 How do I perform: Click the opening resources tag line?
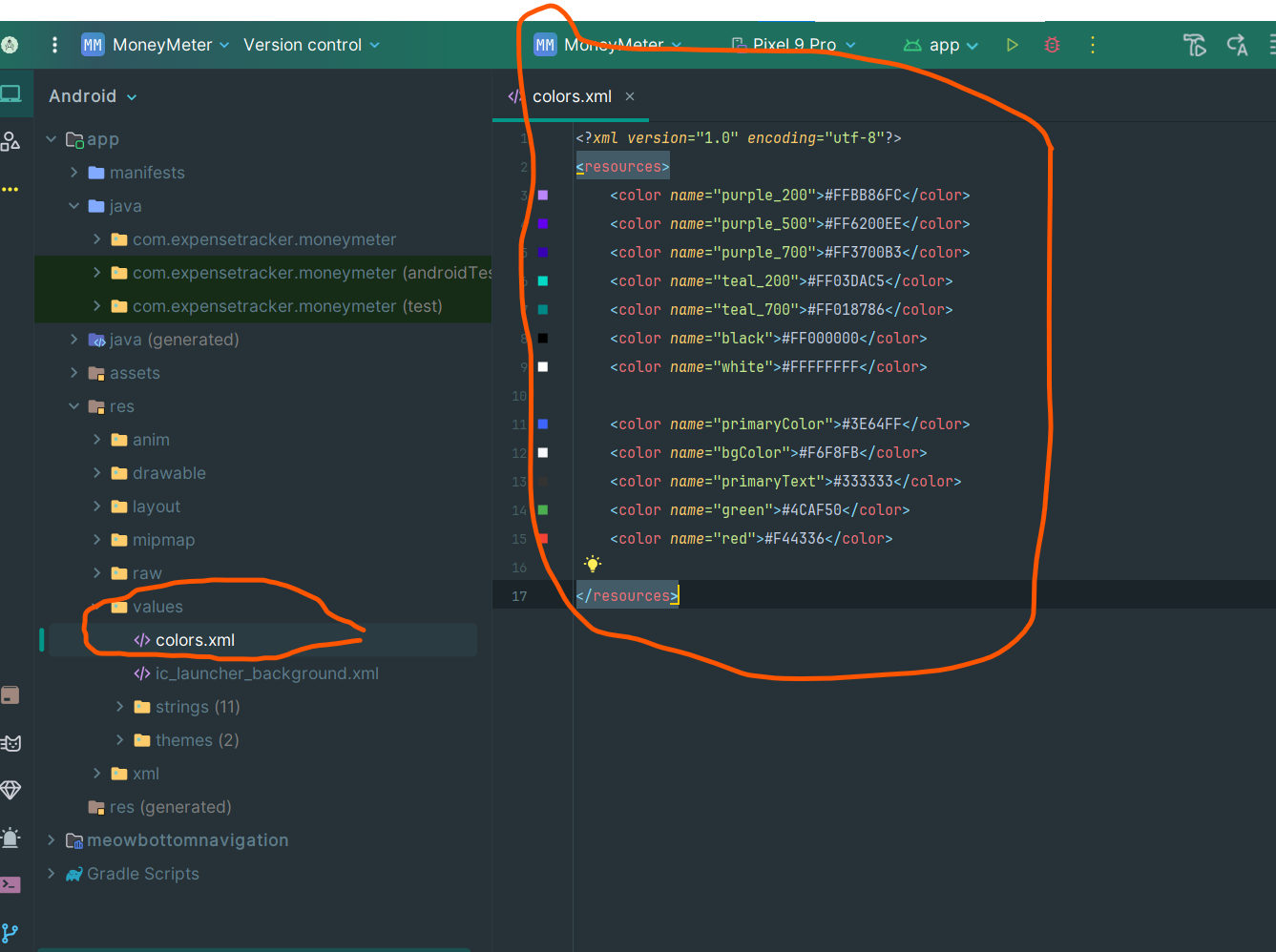coord(622,167)
